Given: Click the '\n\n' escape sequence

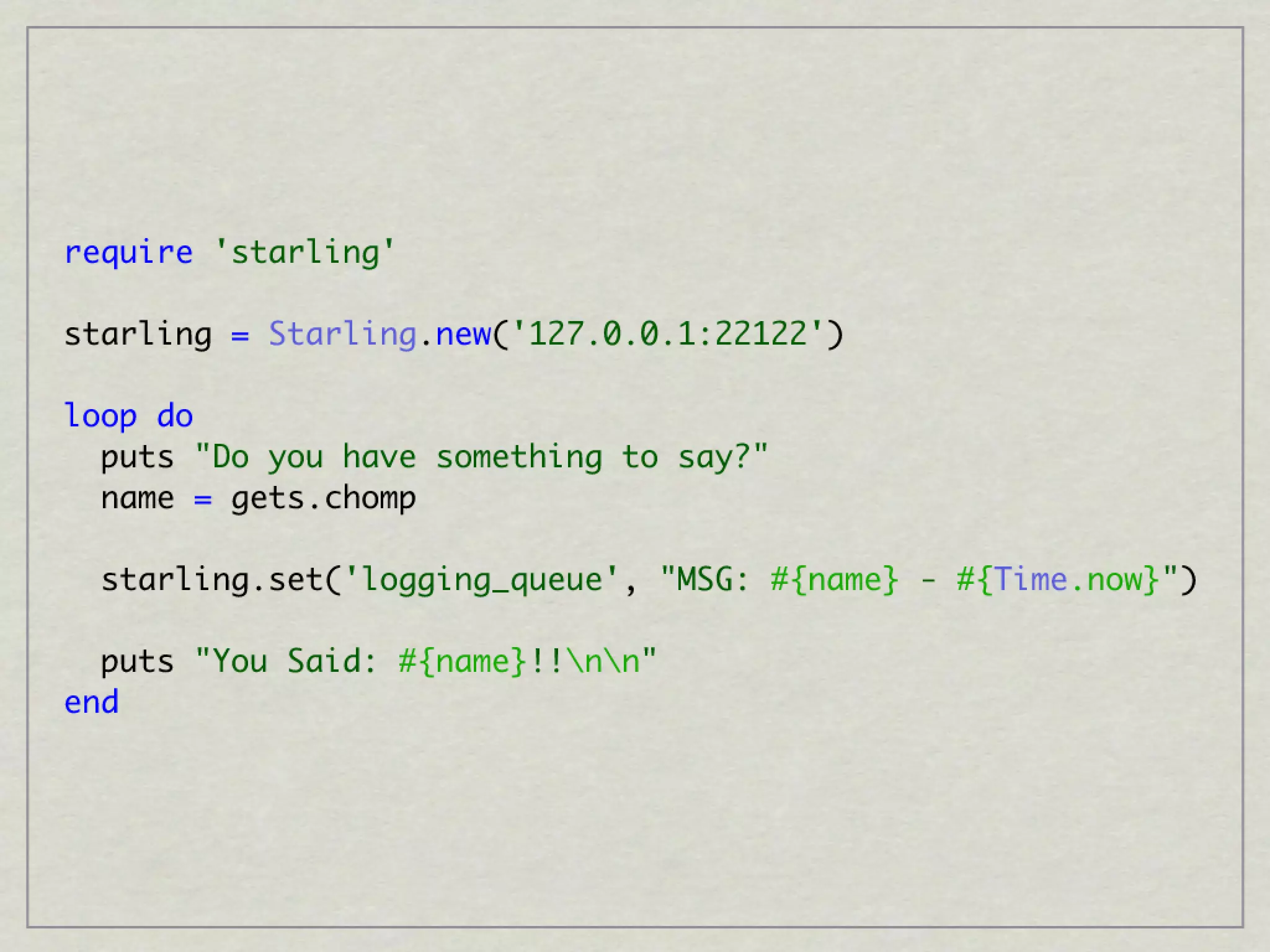Looking at the screenshot, I should click(603, 661).
